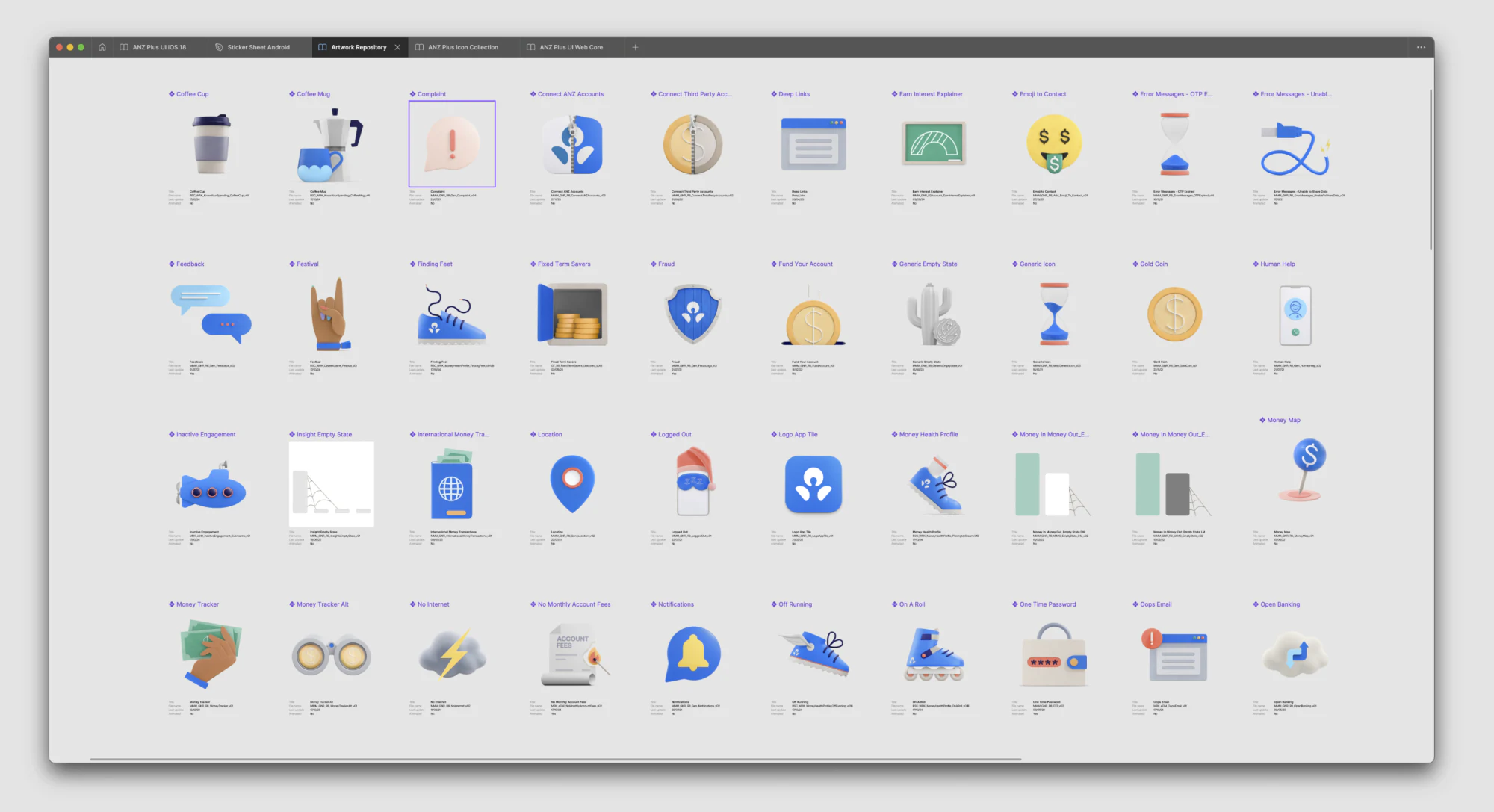Select the Deep Links browser window artwork
1494x812 pixels.
coord(813,144)
